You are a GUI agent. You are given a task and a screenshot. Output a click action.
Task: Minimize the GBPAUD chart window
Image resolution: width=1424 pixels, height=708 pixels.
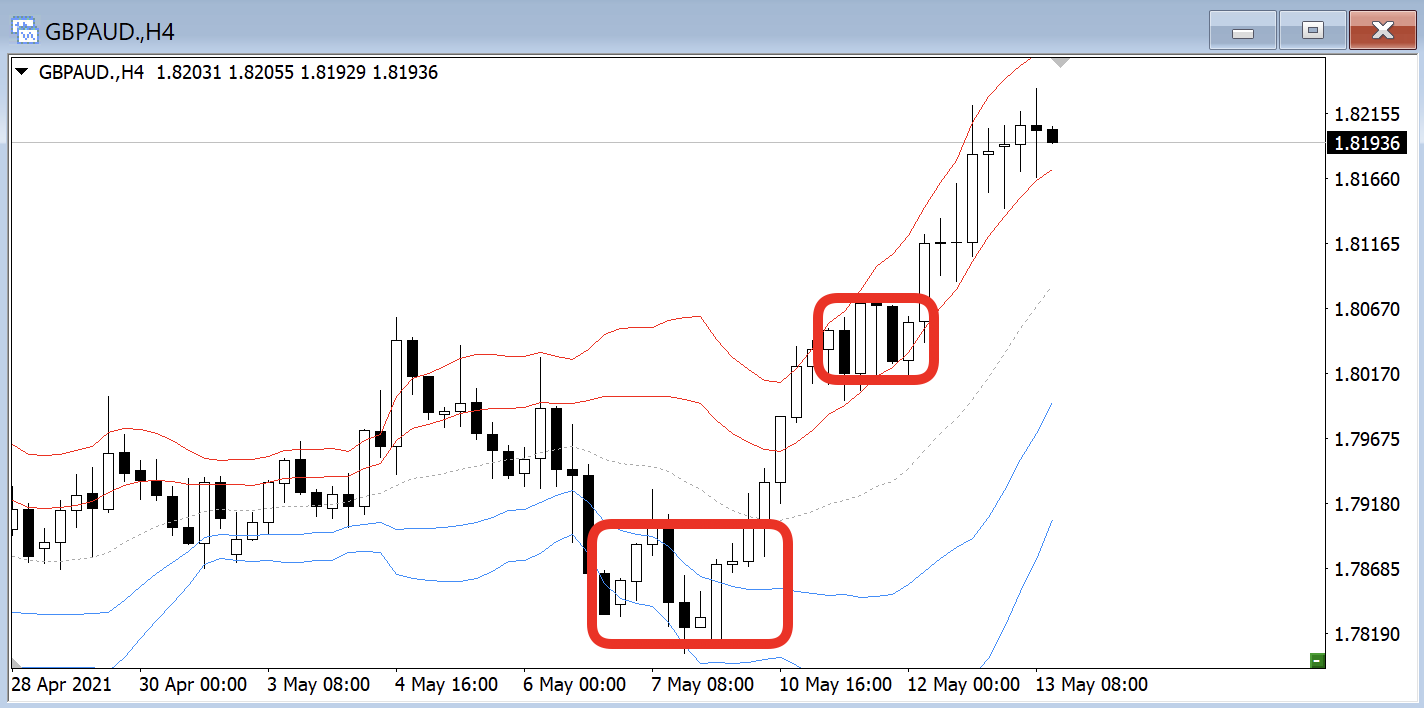1243,31
